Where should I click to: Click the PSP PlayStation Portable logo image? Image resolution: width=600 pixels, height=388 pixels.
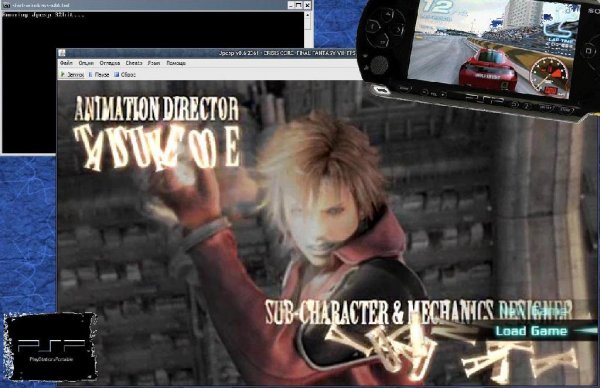(50, 347)
